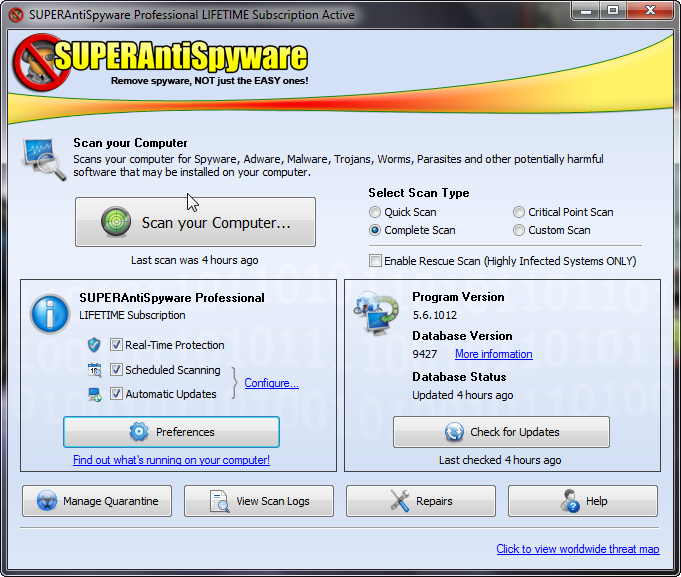Image resolution: width=681 pixels, height=577 pixels.
Task: Click database version number 9427
Action: tap(425, 354)
